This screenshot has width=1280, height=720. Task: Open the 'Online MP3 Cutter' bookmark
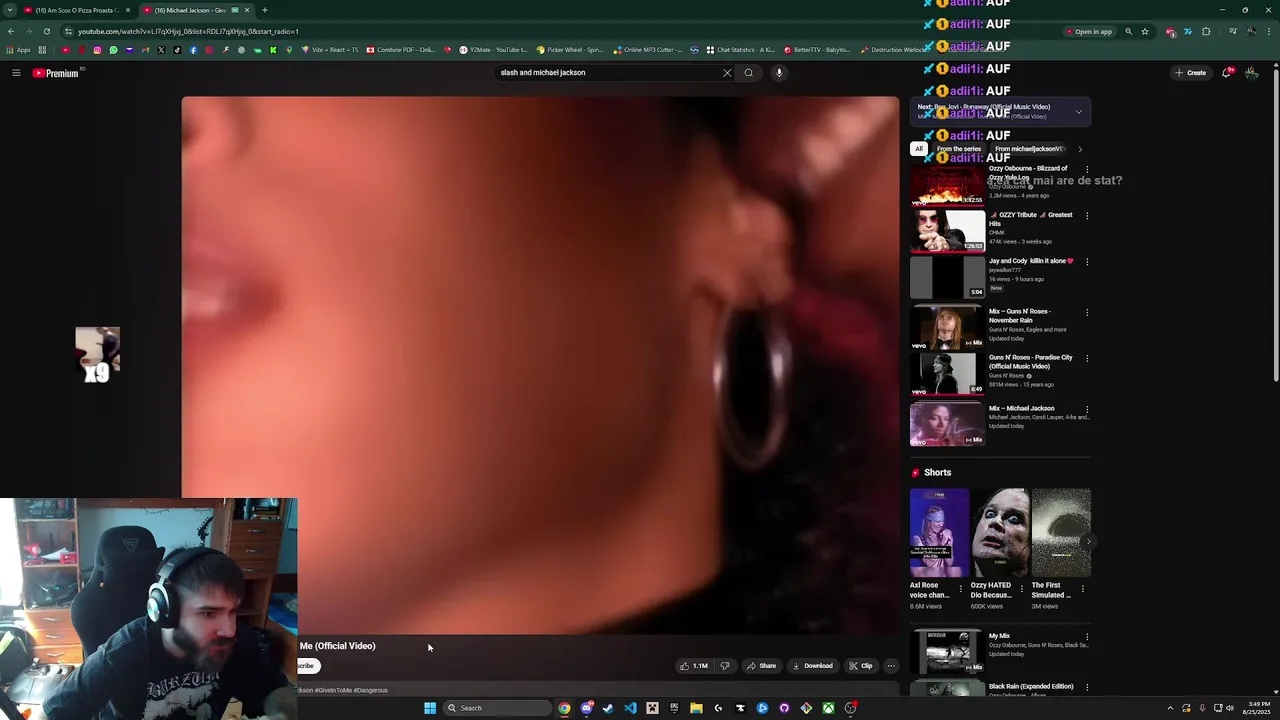pos(648,50)
